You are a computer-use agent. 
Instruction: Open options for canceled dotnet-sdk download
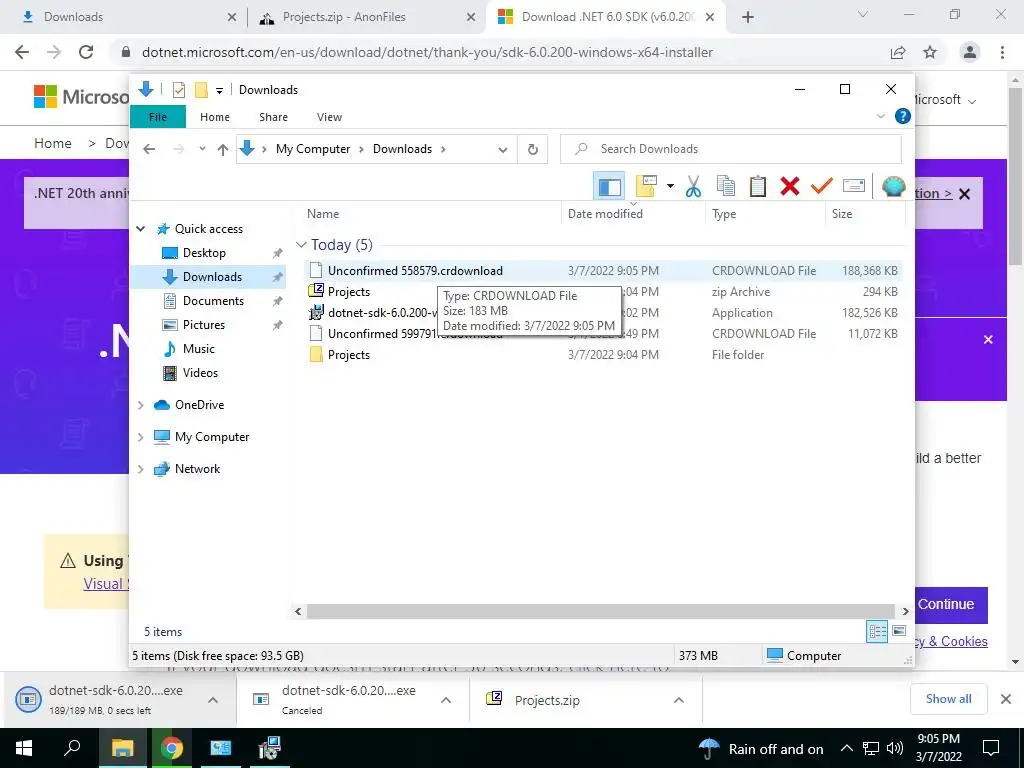(x=446, y=700)
